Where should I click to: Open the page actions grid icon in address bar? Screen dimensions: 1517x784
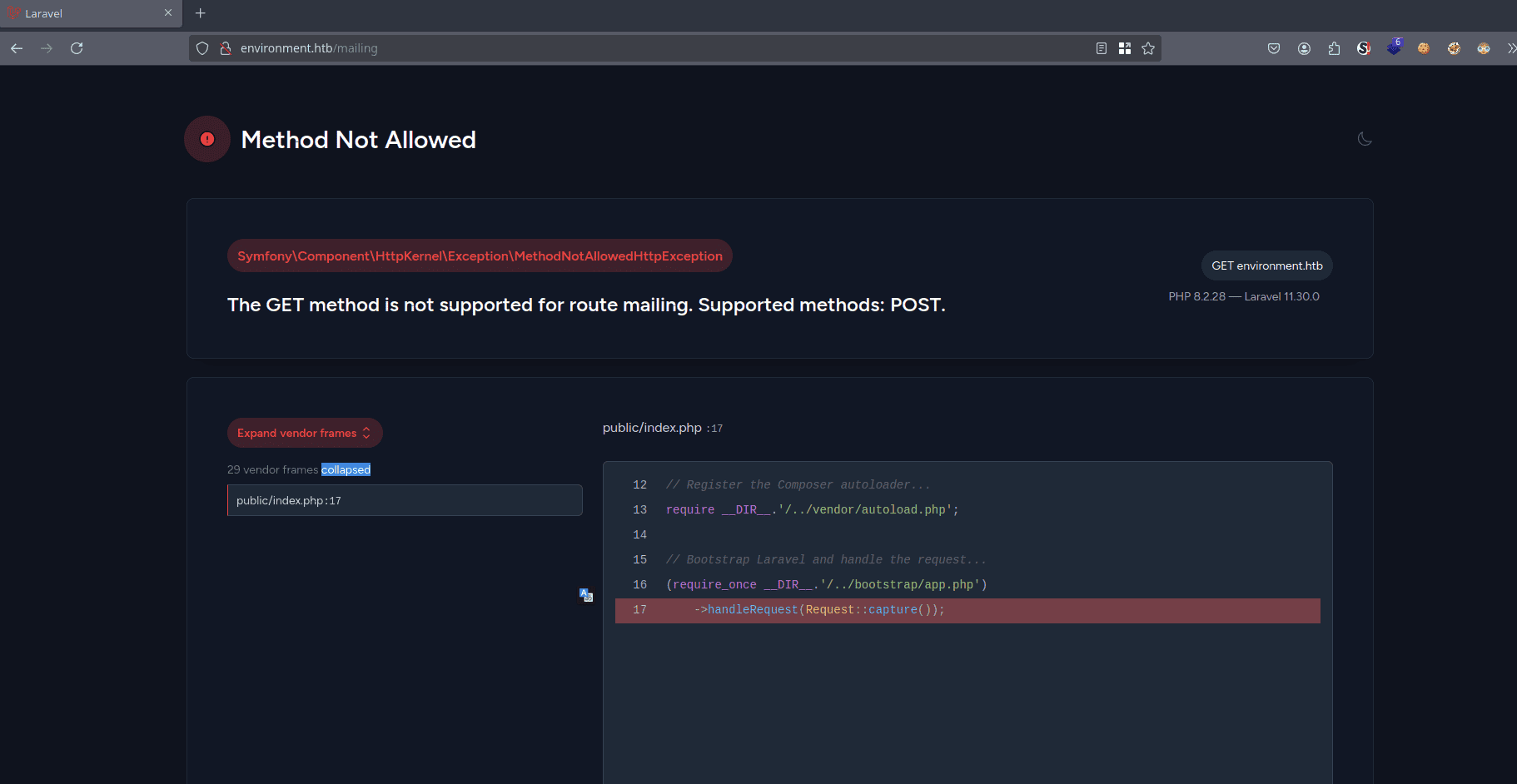click(1125, 48)
